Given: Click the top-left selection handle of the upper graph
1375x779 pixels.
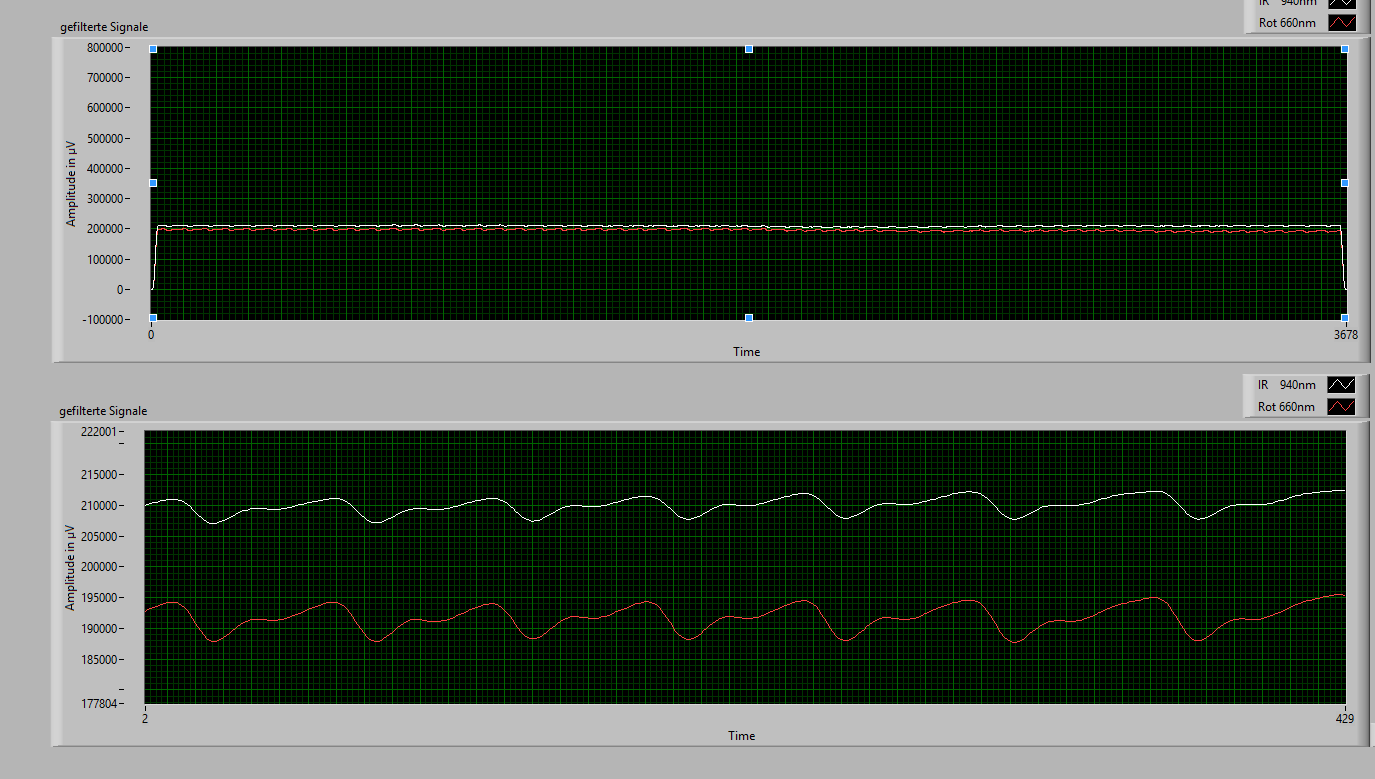Looking at the screenshot, I should pos(153,48).
